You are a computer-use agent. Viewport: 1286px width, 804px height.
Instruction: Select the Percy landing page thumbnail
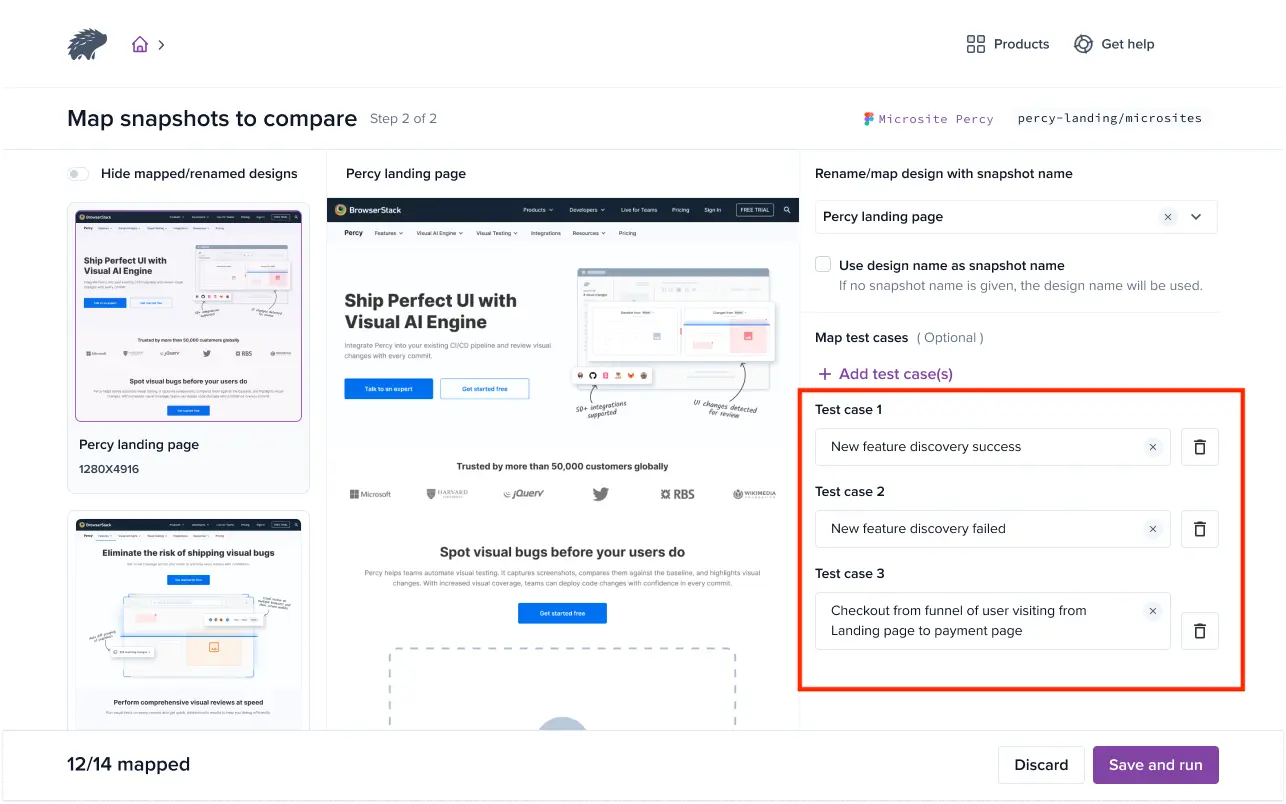pos(188,314)
